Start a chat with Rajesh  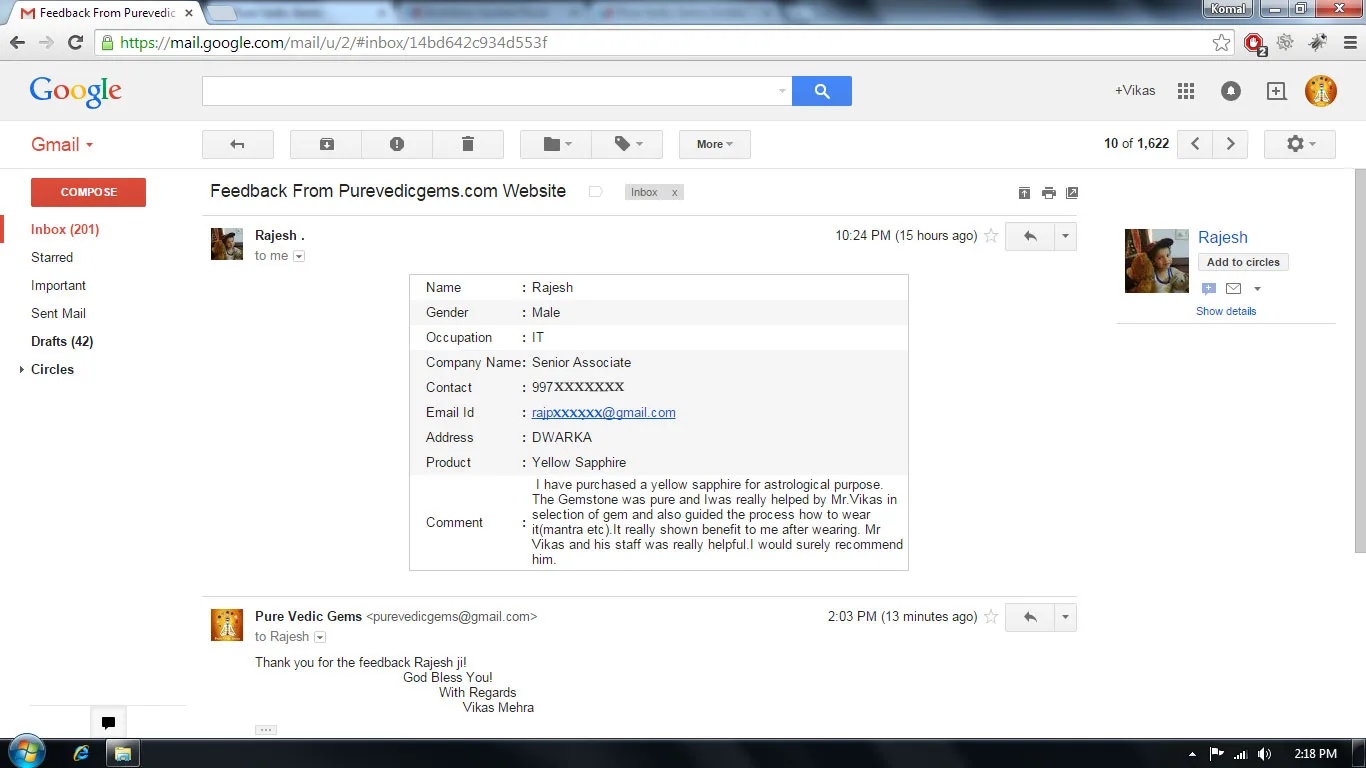(x=1209, y=289)
